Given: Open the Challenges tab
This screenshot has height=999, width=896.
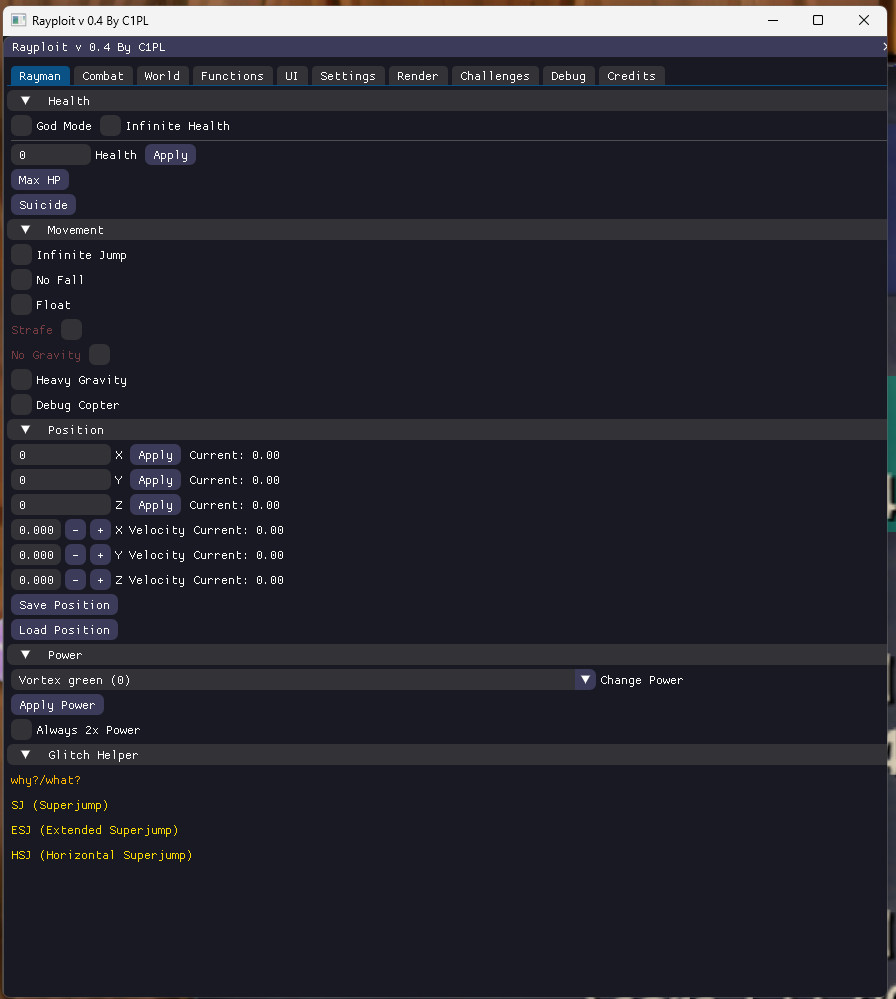Looking at the screenshot, I should click(x=495, y=75).
